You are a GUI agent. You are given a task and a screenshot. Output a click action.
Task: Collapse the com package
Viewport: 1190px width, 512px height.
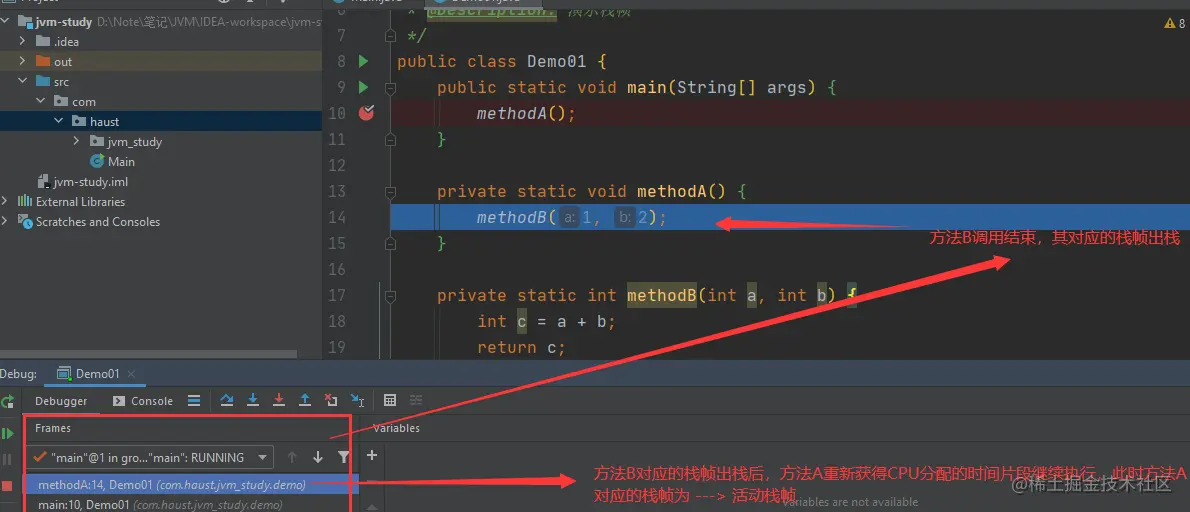coord(41,101)
